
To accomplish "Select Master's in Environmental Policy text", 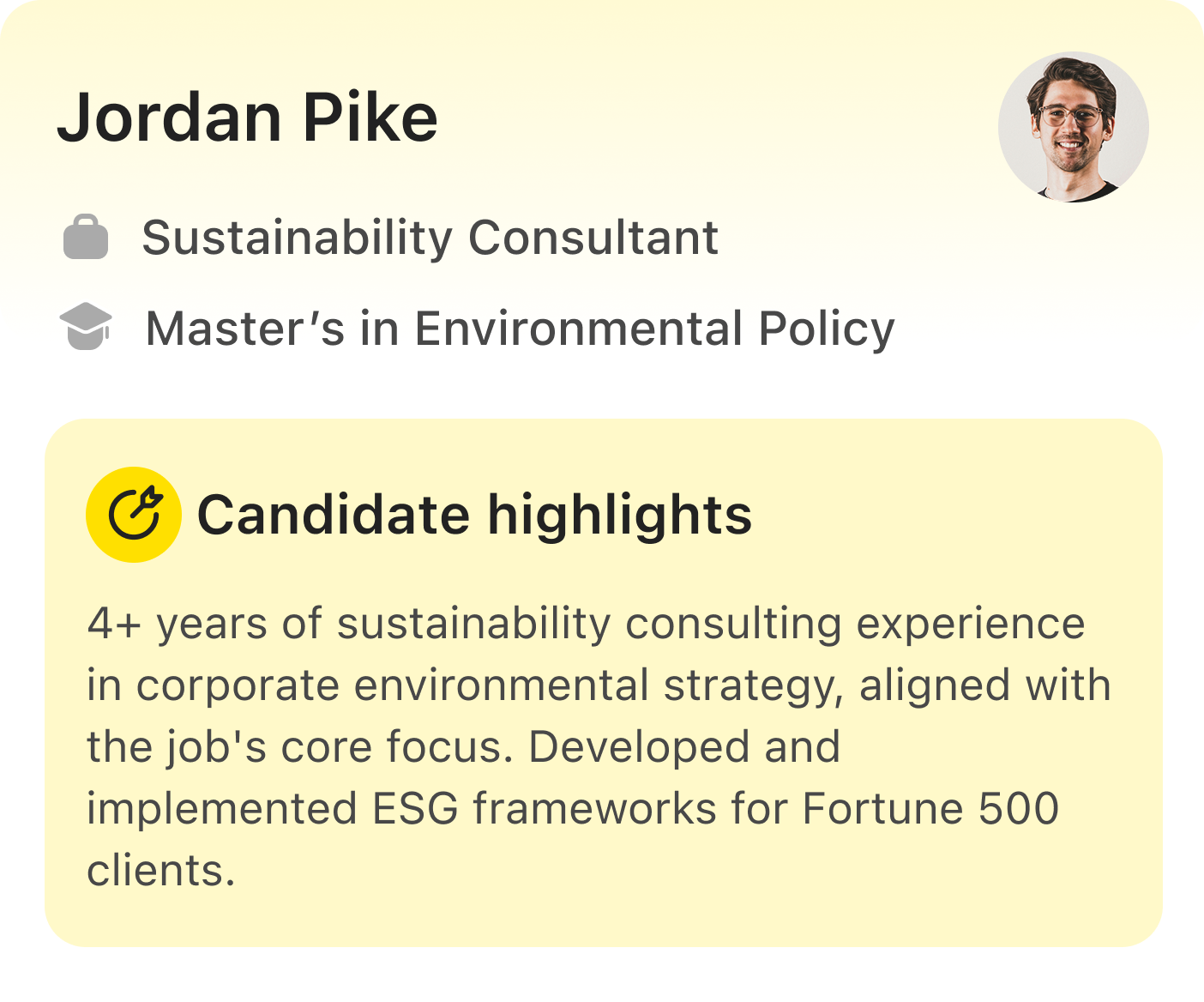I will (x=520, y=329).
